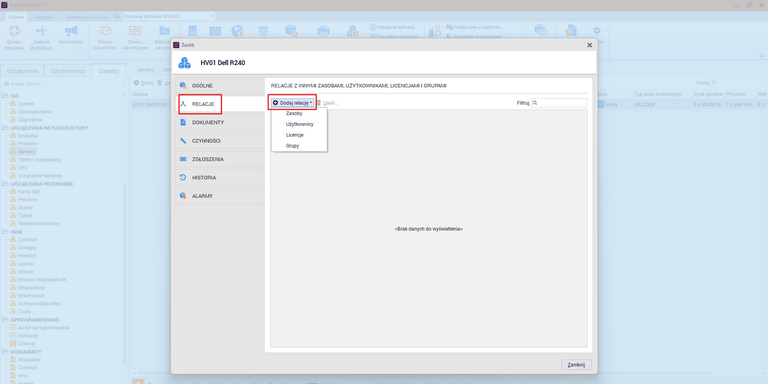The width and height of the screenshot is (768, 384).
Task: Click the Filtruj input in the dialog
Action: pos(559,103)
